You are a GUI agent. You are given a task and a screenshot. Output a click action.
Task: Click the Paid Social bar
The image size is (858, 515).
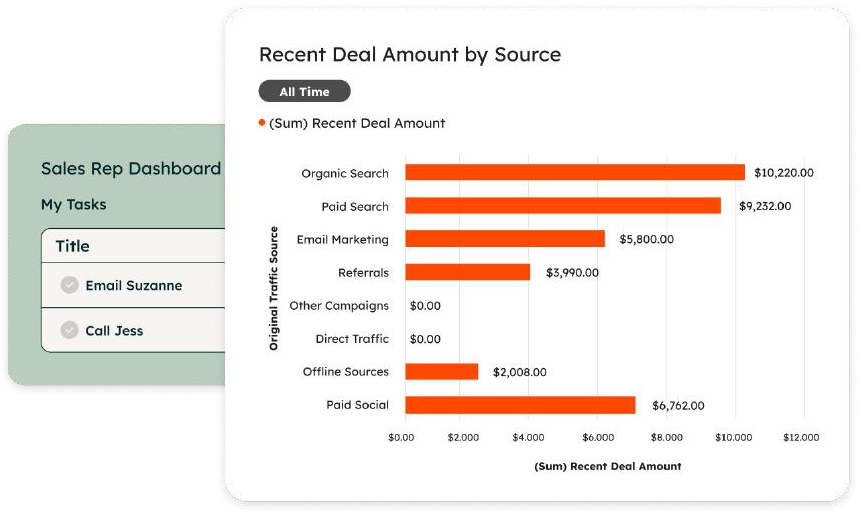tap(520, 405)
